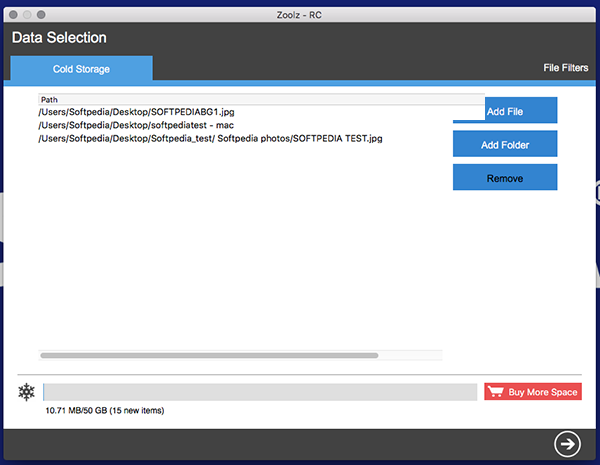This screenshot has width=600, height=465.
Task: Click the 10.71 MB/50 GB usage text
Action: (x=105, y=410)
